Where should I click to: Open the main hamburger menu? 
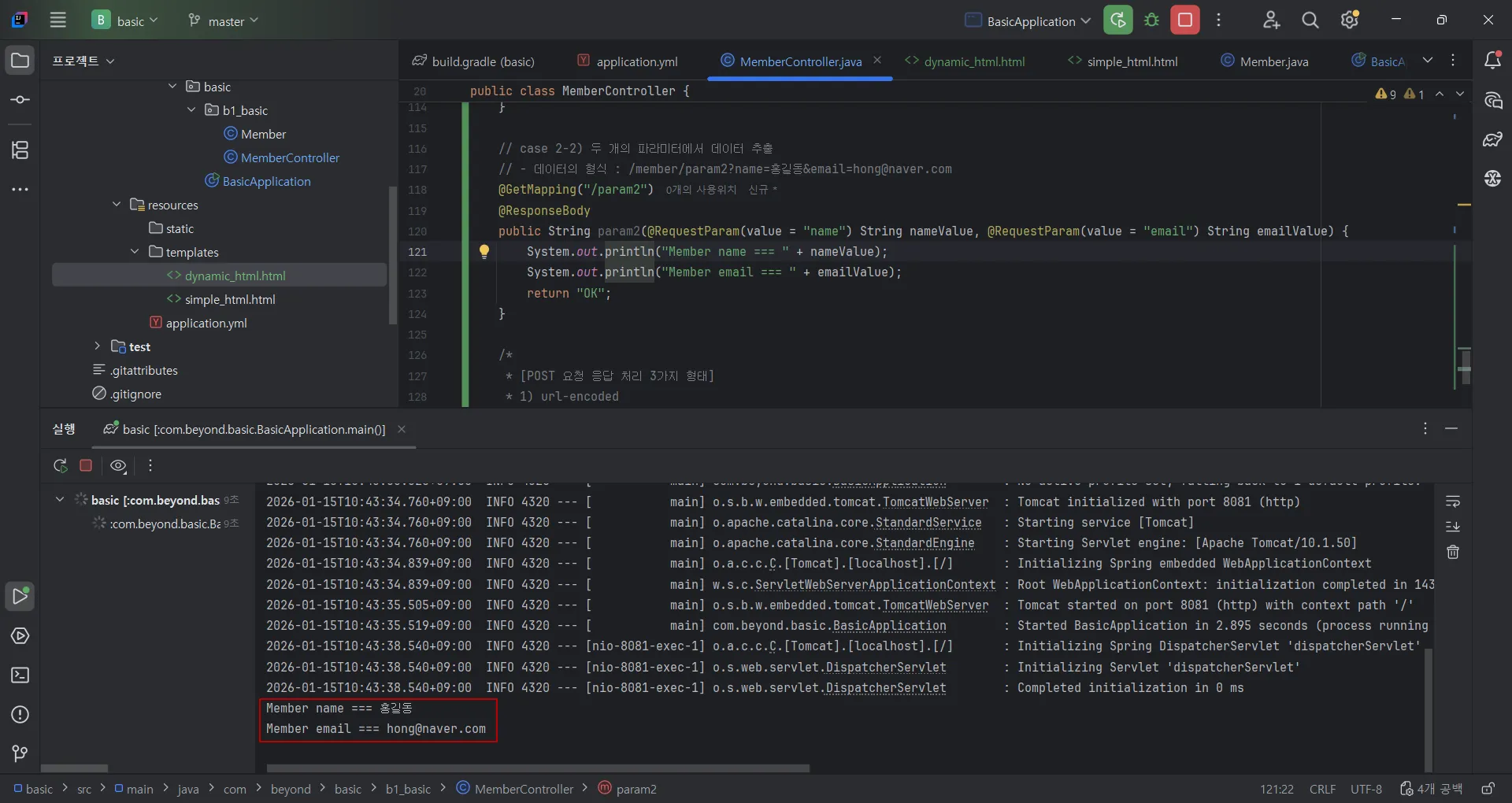(58, 20)
